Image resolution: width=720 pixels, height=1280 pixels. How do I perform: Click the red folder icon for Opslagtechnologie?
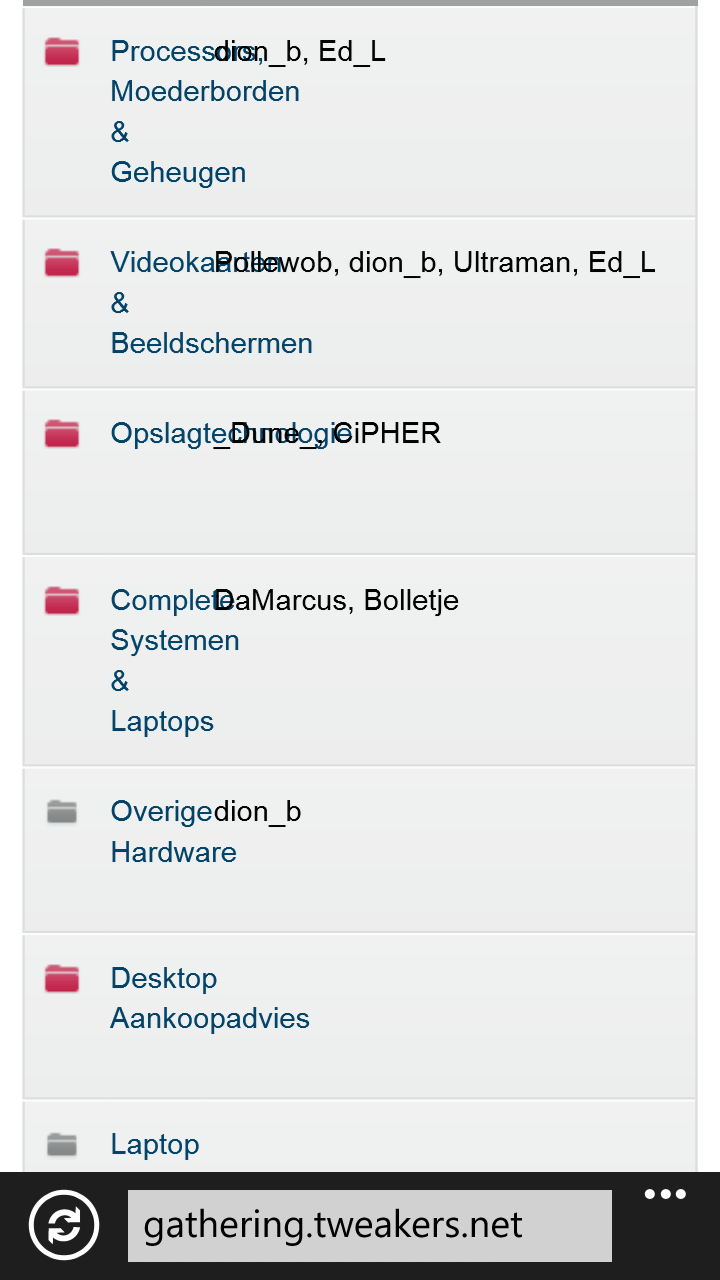click(x=62, y=434)
